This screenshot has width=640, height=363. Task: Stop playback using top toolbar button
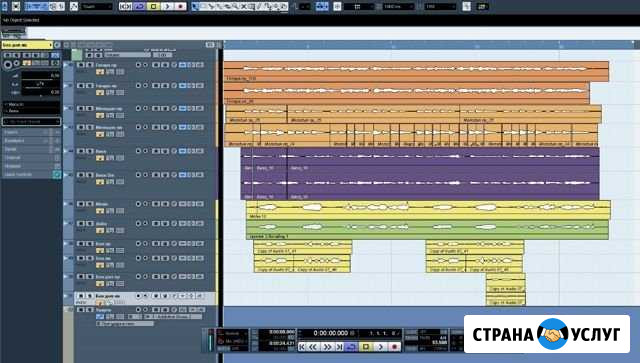click(x=153, y=7)
